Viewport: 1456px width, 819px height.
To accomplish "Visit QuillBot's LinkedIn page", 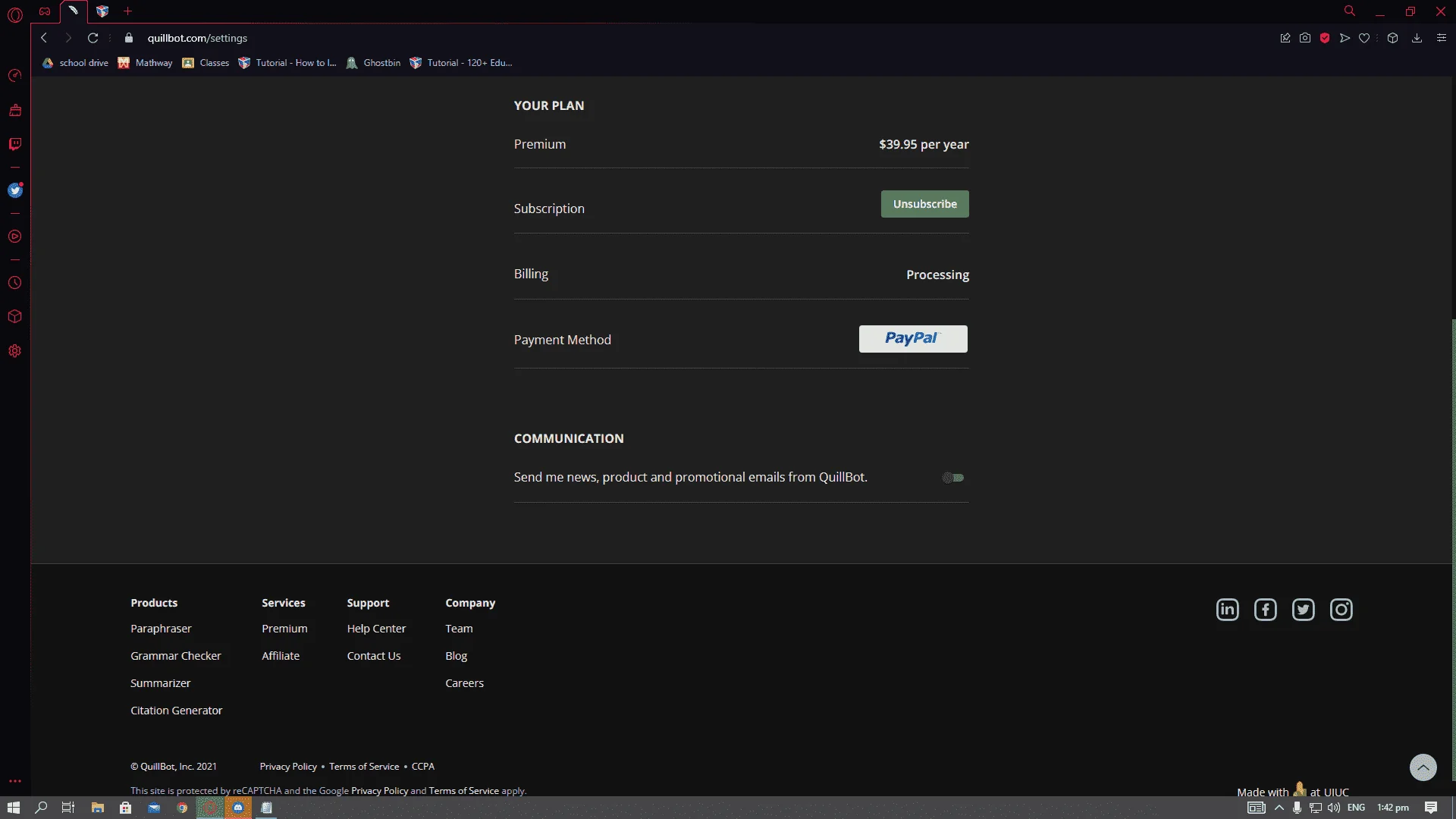I will coord(1228,610).
